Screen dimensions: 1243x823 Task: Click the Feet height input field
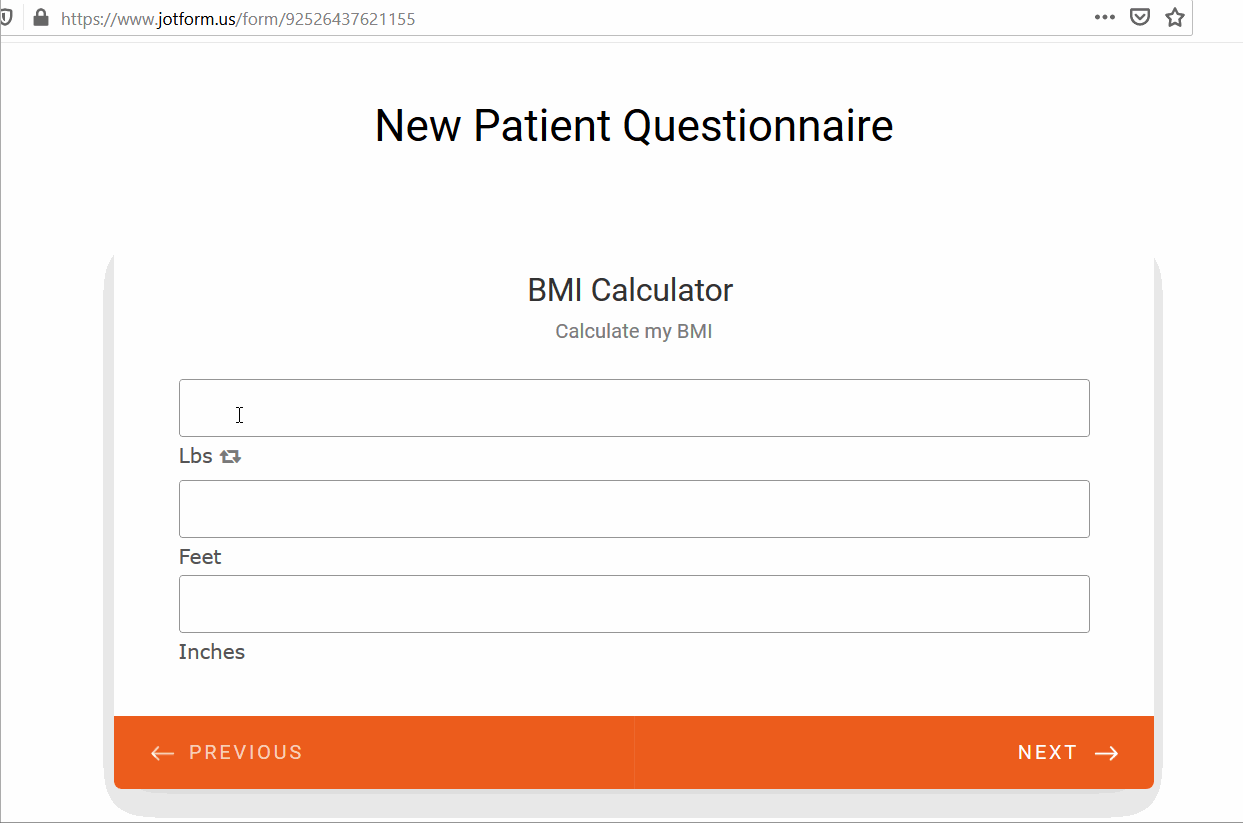point(634,508)
